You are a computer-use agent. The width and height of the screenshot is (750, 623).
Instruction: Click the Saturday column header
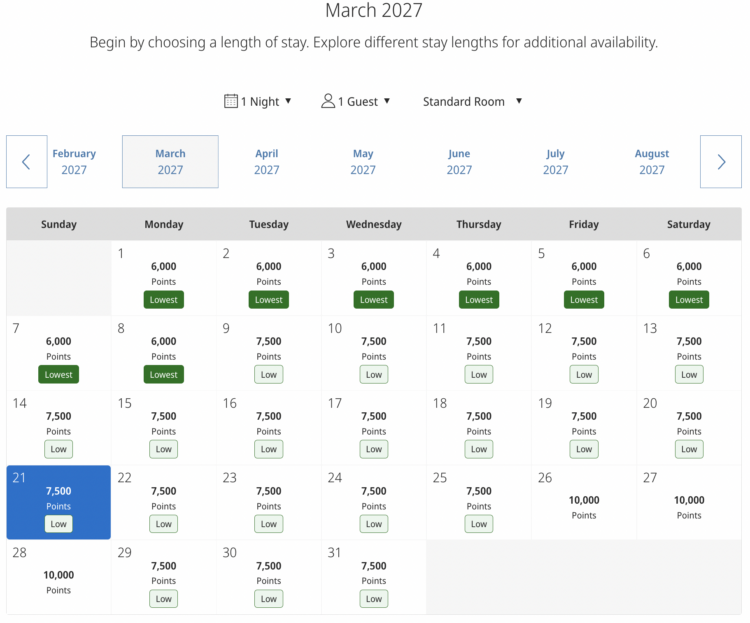(689, 224)
